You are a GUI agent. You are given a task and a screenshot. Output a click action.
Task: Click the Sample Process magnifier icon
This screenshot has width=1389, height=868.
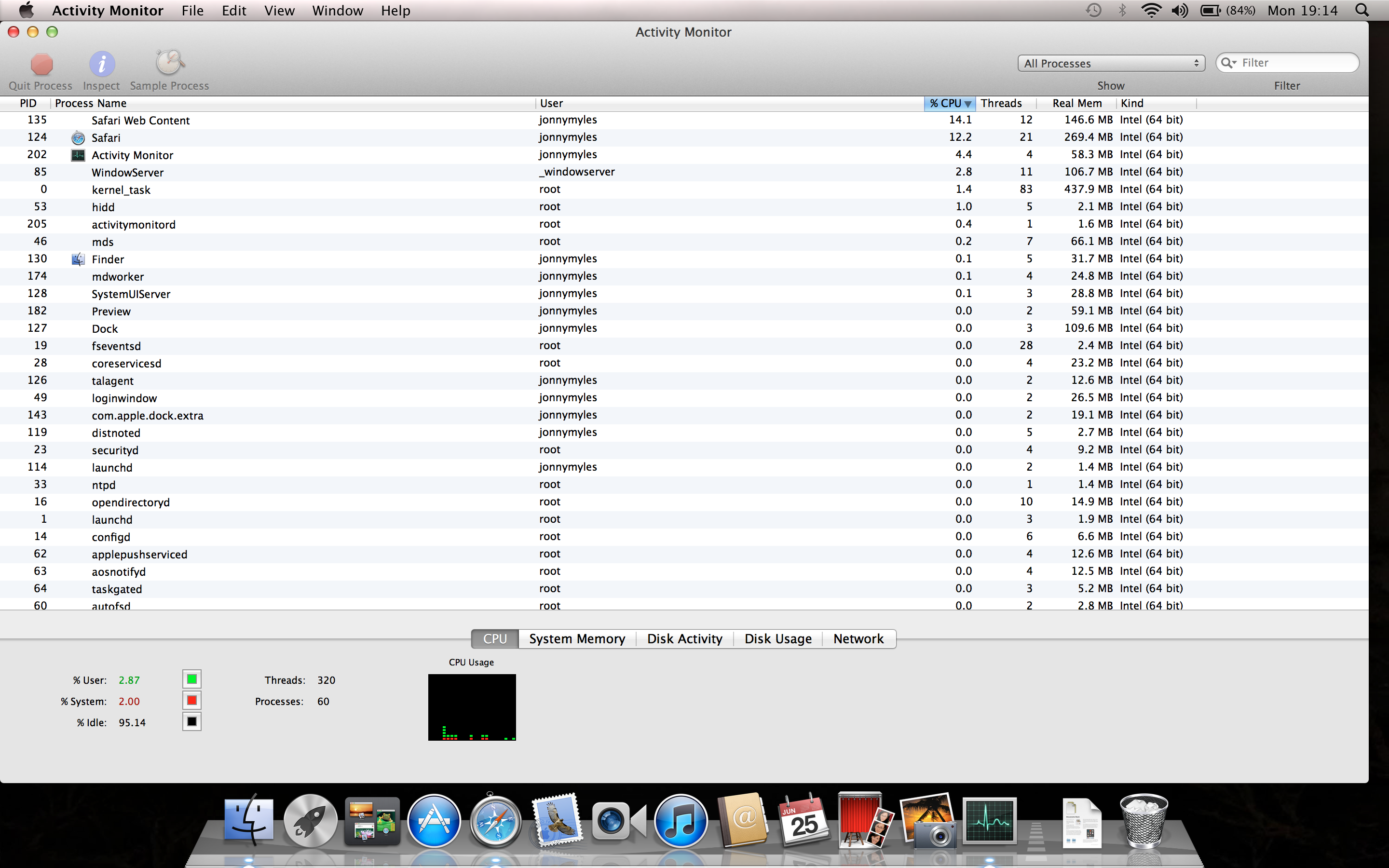[x=170, y=63]
